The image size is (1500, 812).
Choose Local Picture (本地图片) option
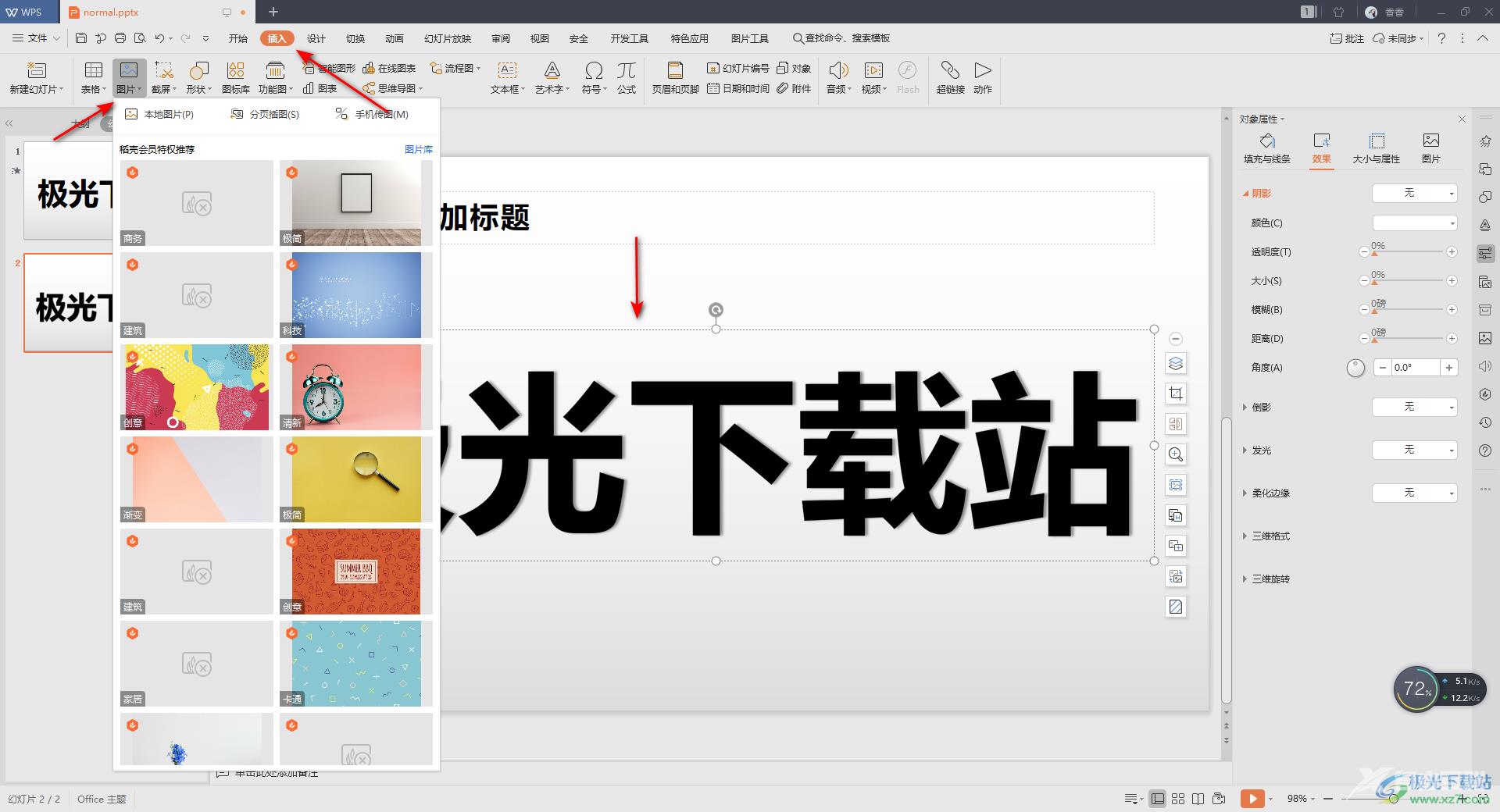(159, 114)
